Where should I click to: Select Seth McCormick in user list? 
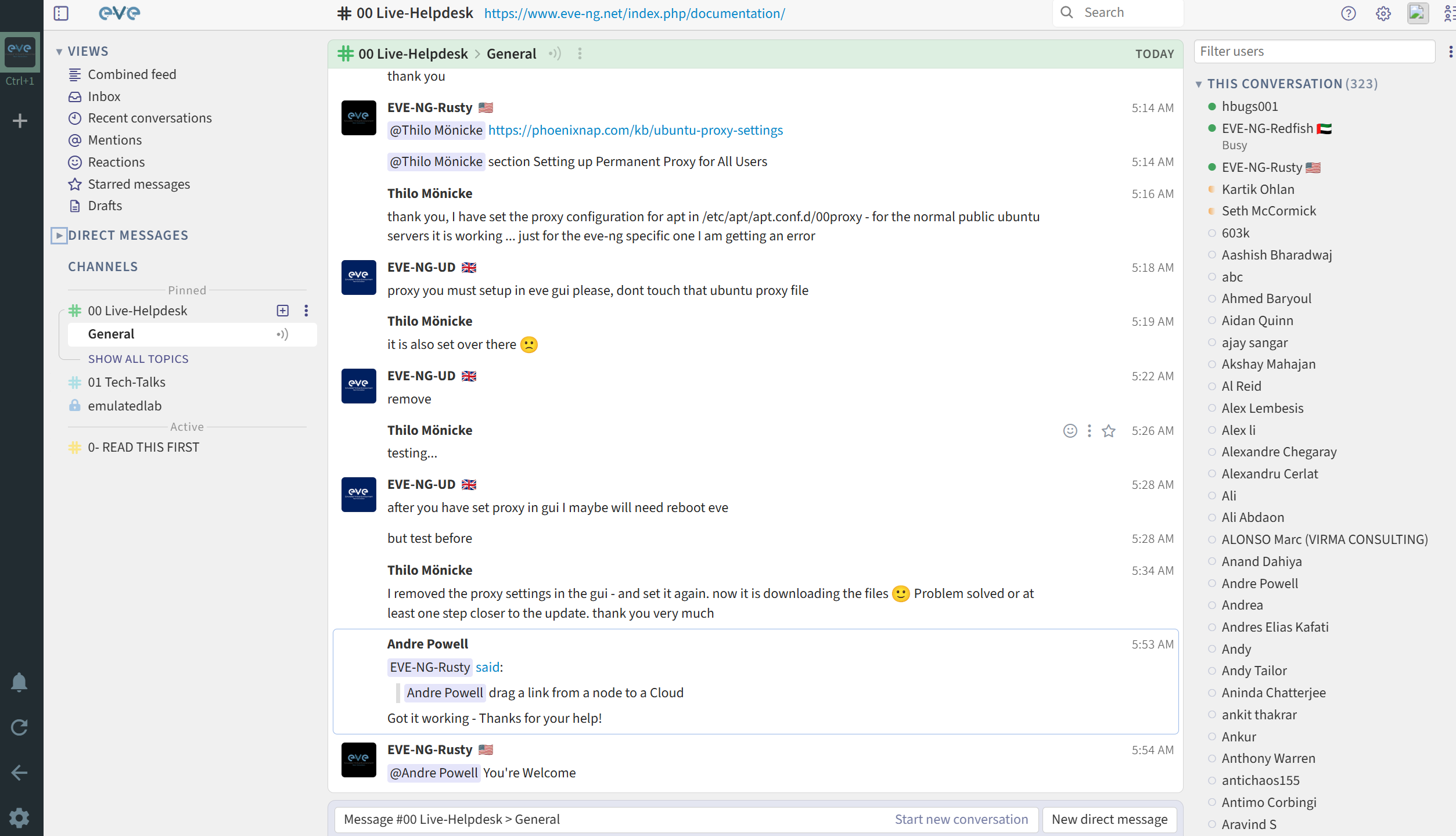1269,211
